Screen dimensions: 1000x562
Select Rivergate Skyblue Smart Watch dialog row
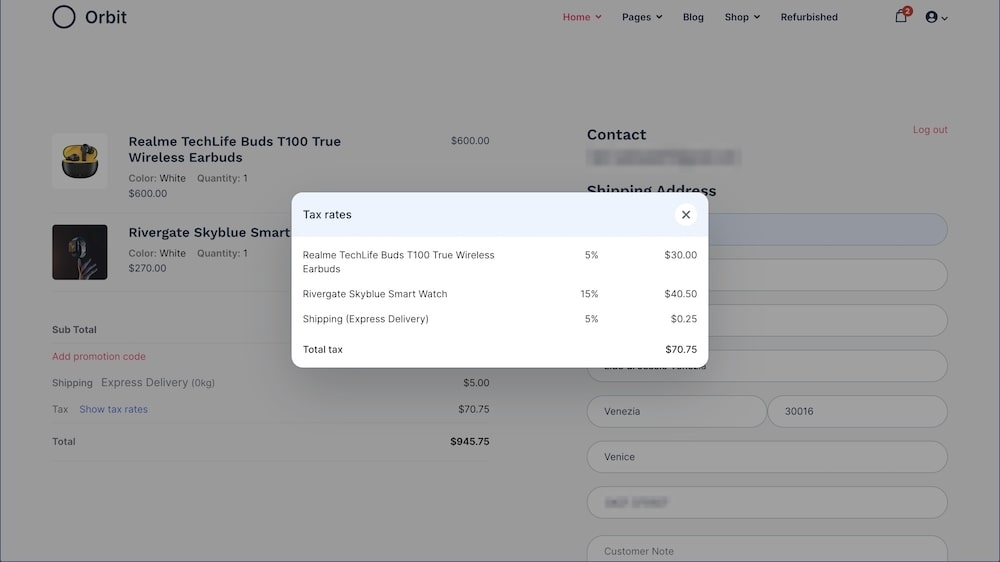click(375, 294)
